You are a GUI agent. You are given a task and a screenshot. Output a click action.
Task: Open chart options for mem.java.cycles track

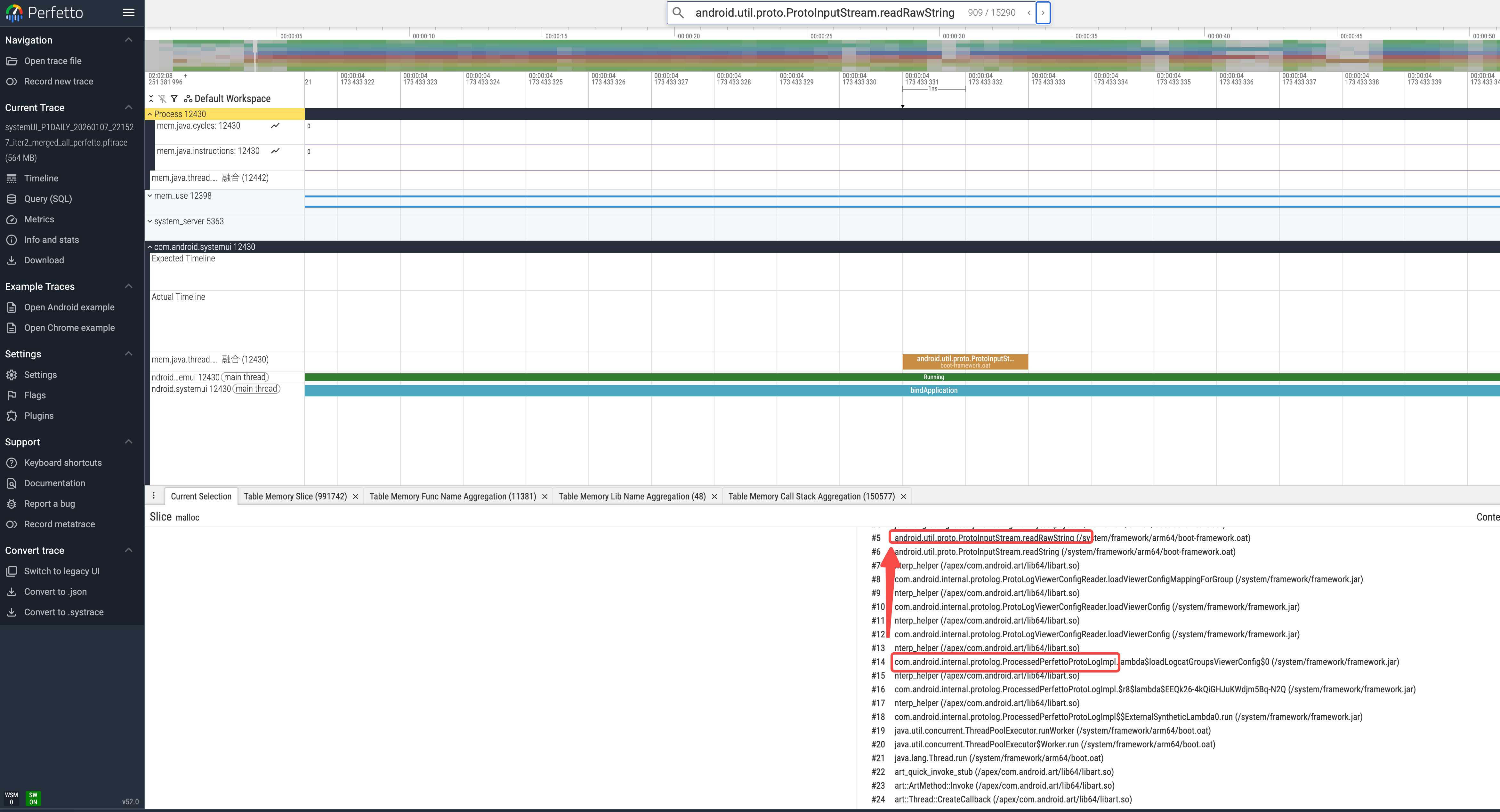[275, 126]
